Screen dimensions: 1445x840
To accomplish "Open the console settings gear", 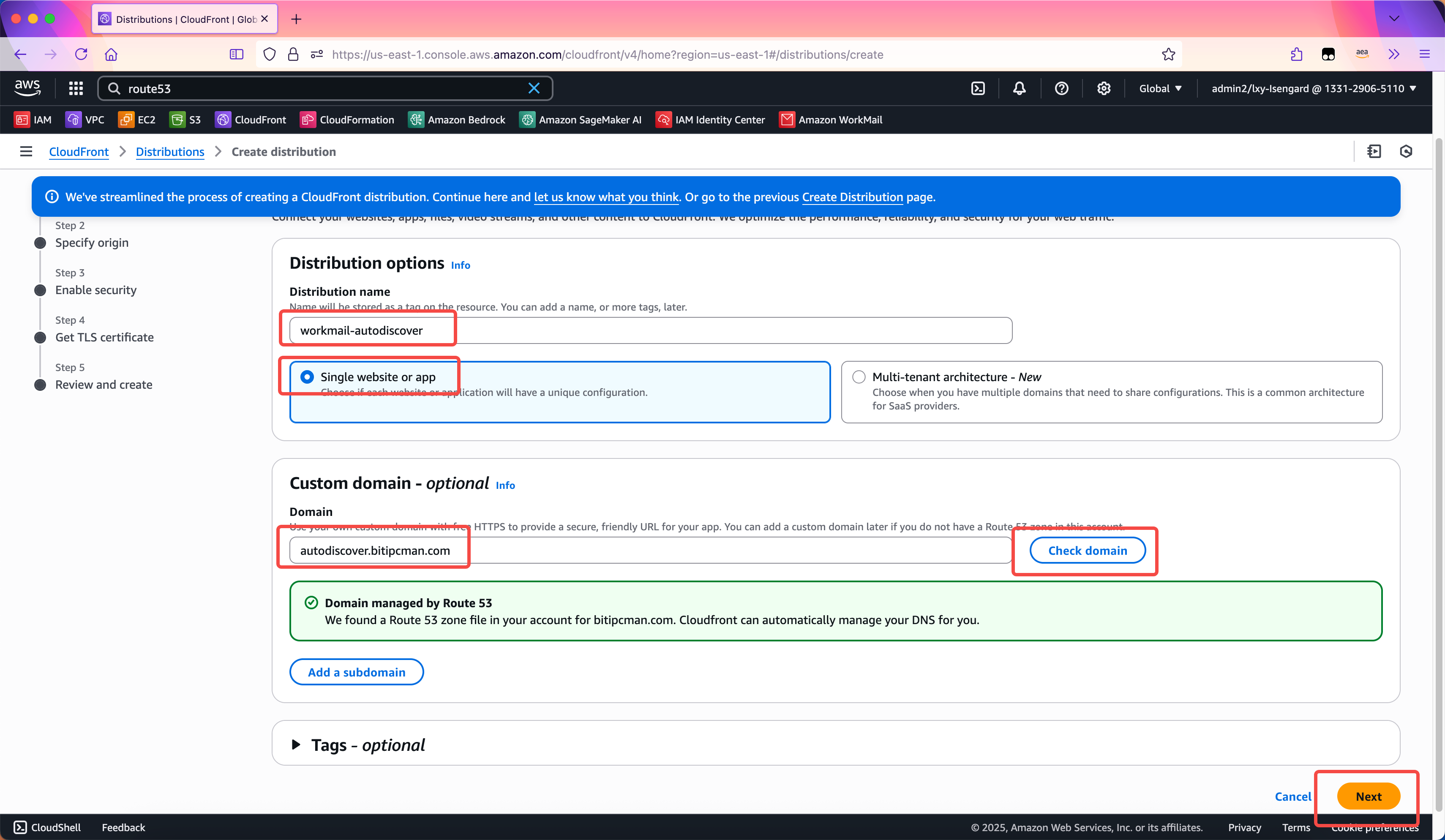I will [x=1104, y=88].
